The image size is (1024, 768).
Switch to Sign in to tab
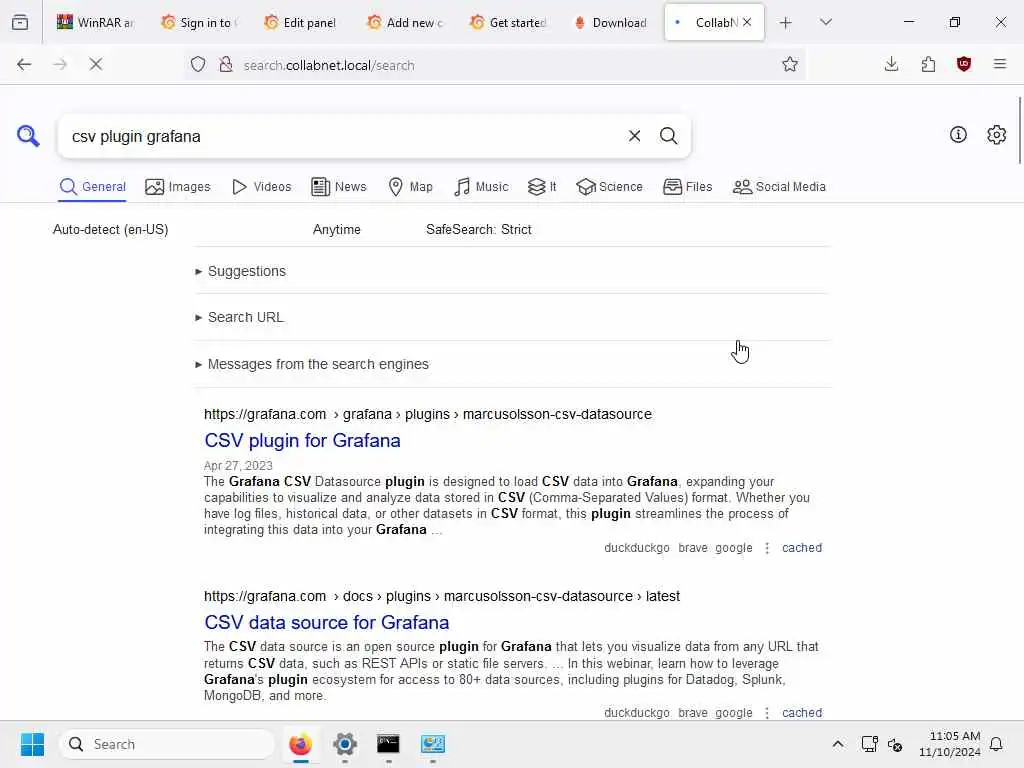tap(199, 22)
